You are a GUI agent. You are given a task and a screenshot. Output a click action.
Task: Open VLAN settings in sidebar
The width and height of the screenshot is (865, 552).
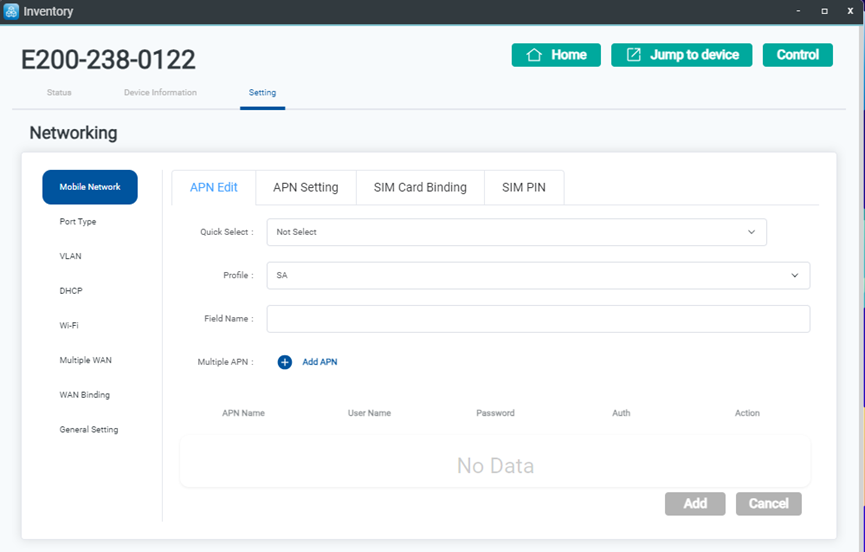[71, 256]
